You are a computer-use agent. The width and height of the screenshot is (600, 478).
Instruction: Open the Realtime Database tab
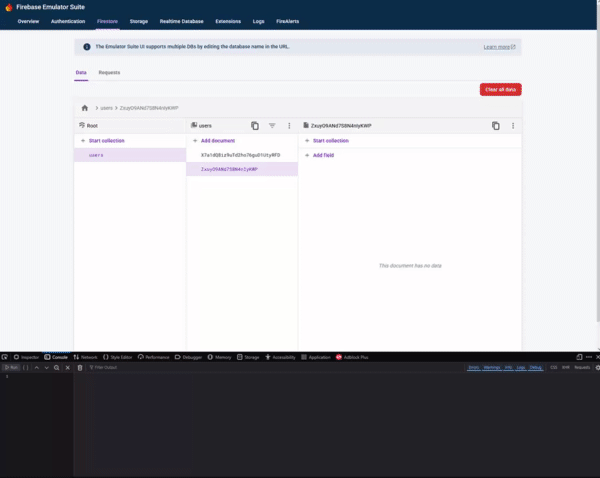182,21
